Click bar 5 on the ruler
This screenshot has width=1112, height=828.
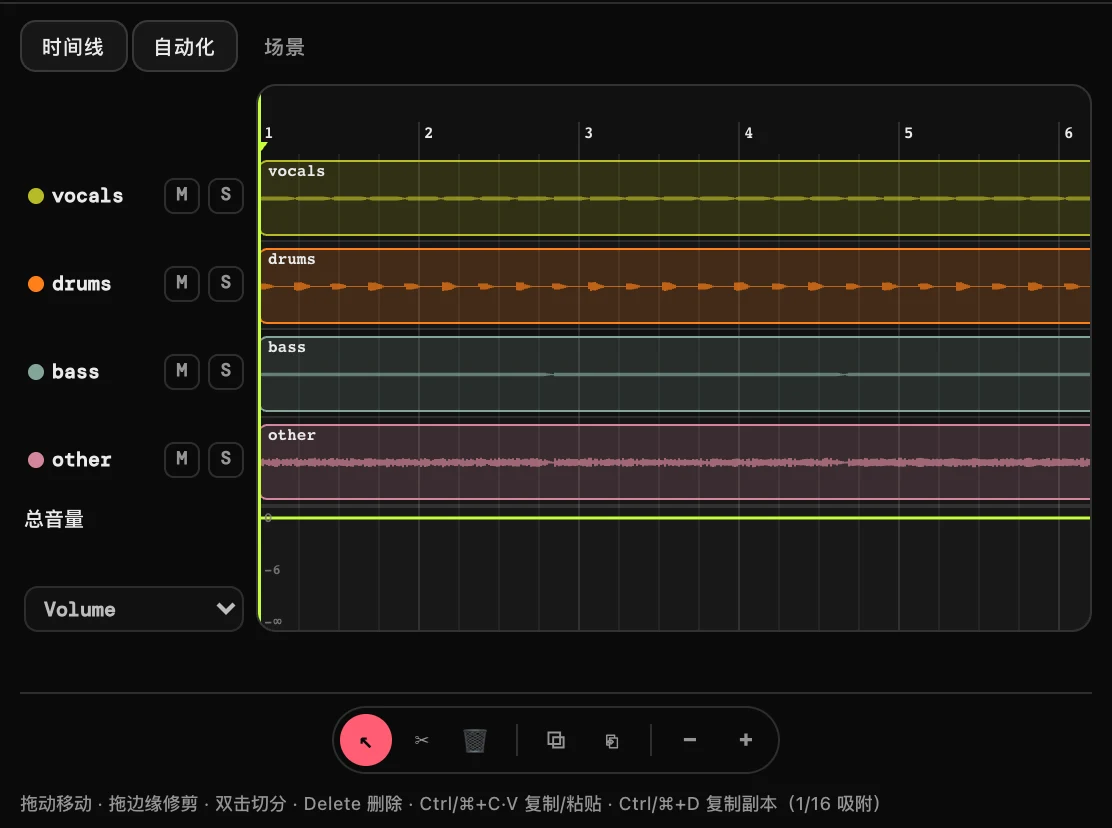click(908, 133)
